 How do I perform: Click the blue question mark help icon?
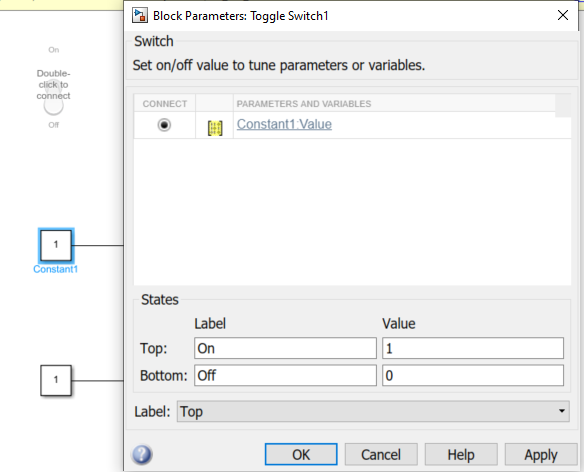coord(142,454)
